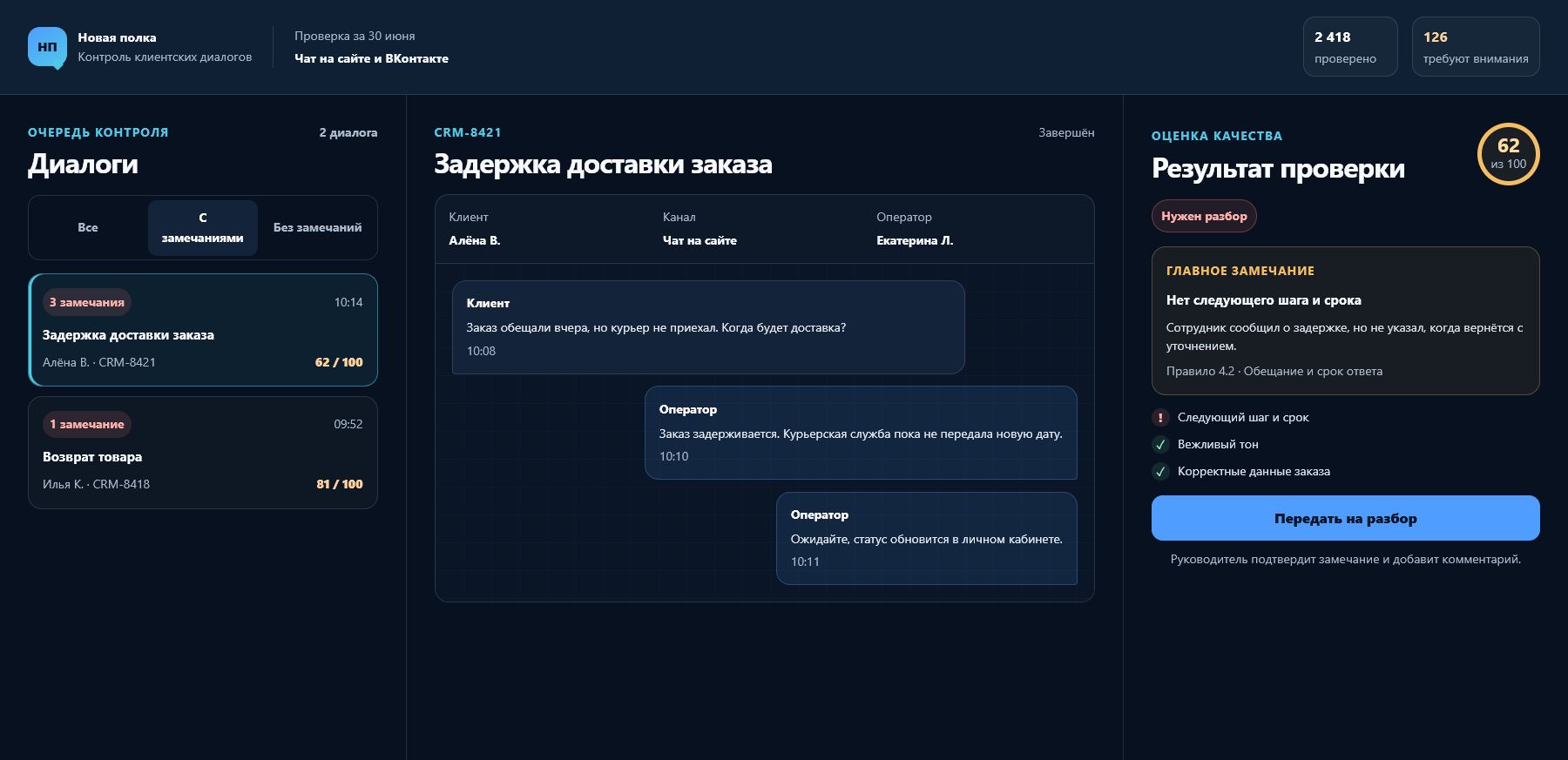Click score 81 / 100 in dialog card
The height and width of the screenshot is (760, 1568).
click(x=340, y=484)
